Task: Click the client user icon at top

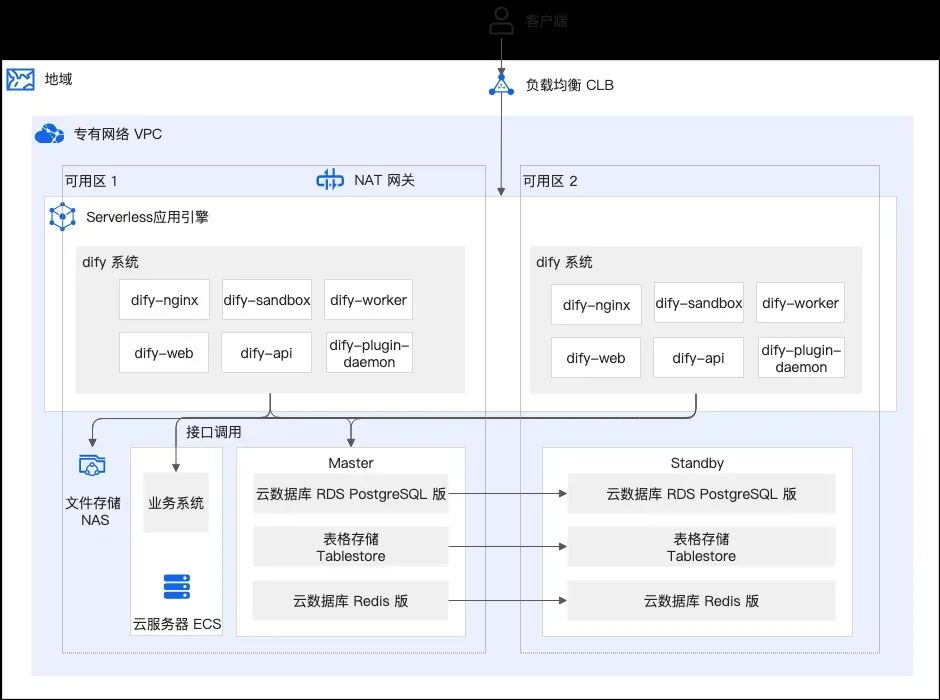Action: pyautogui.click(x=501, y=21)
